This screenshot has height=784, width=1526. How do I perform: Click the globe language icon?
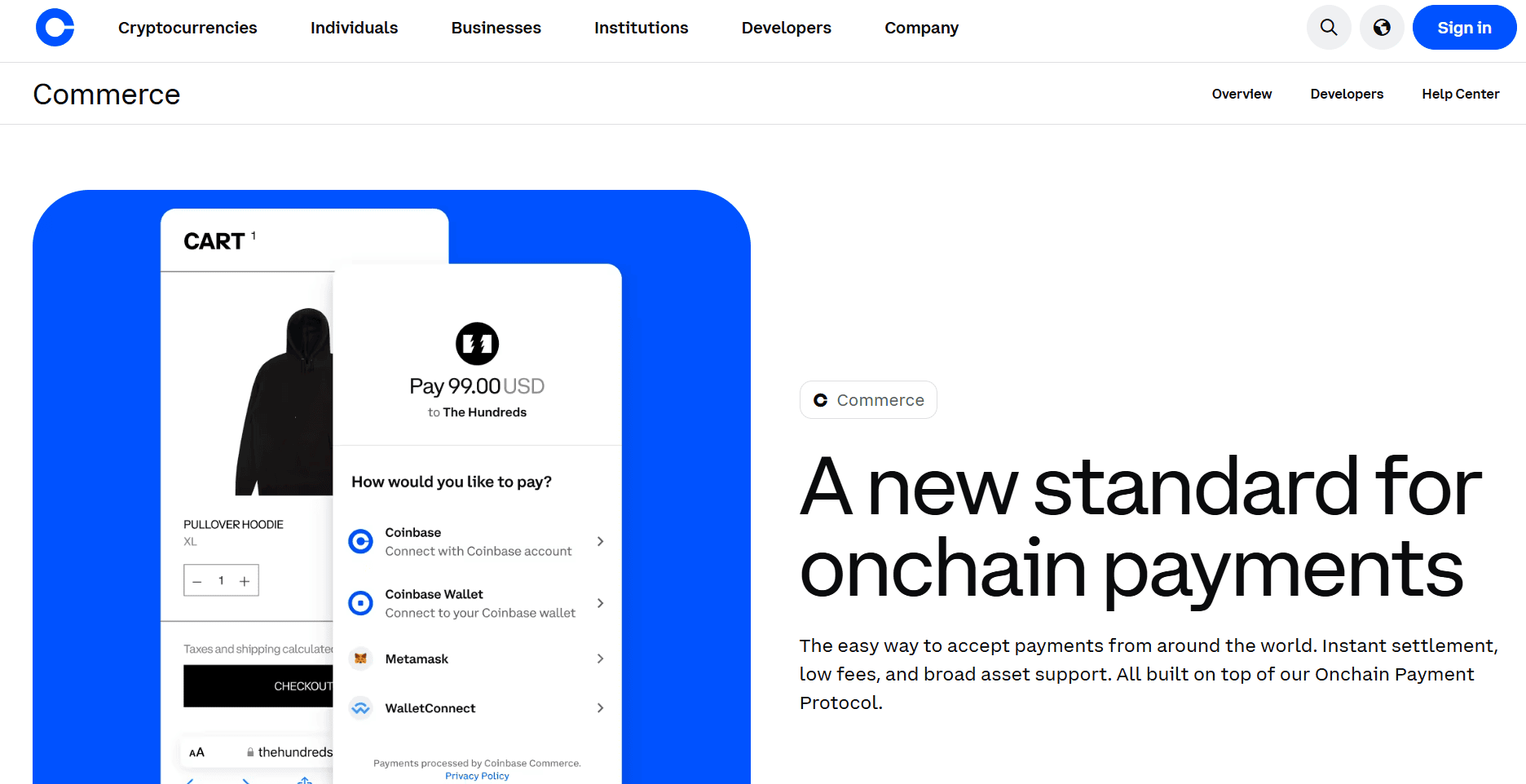coord(1382,28)
